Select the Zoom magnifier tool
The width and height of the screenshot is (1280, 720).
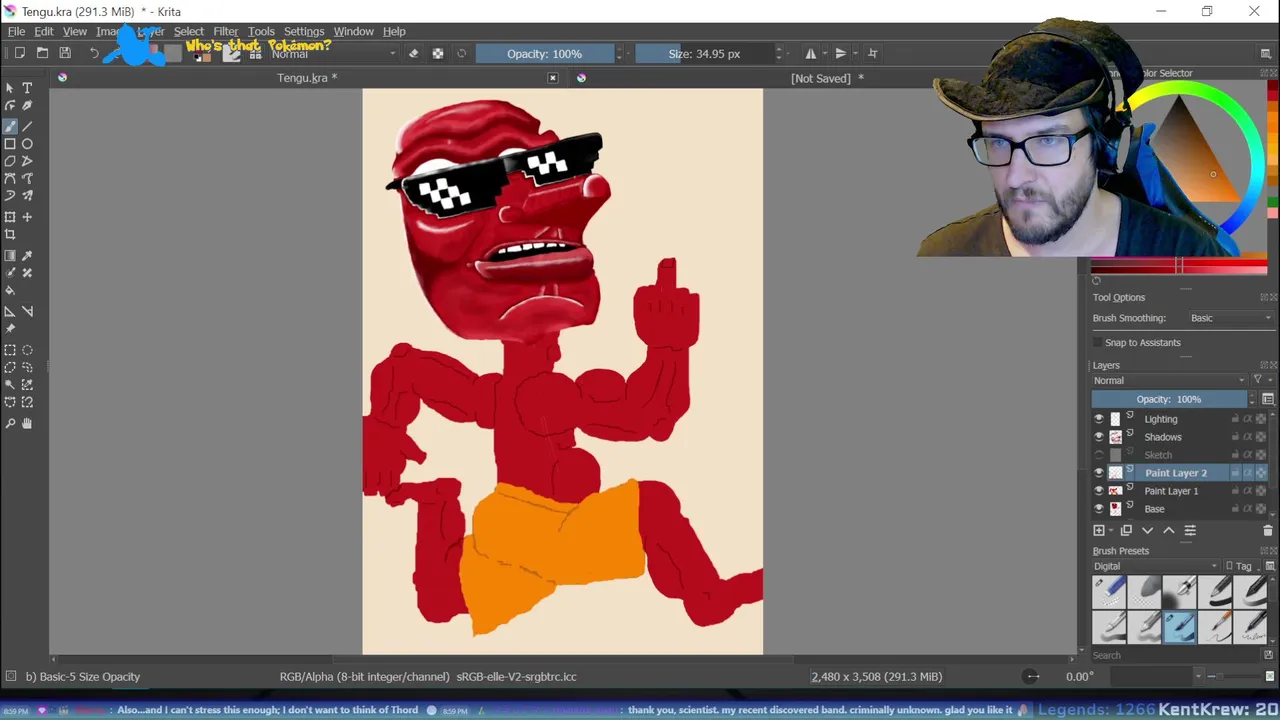[x=10, y=423]
